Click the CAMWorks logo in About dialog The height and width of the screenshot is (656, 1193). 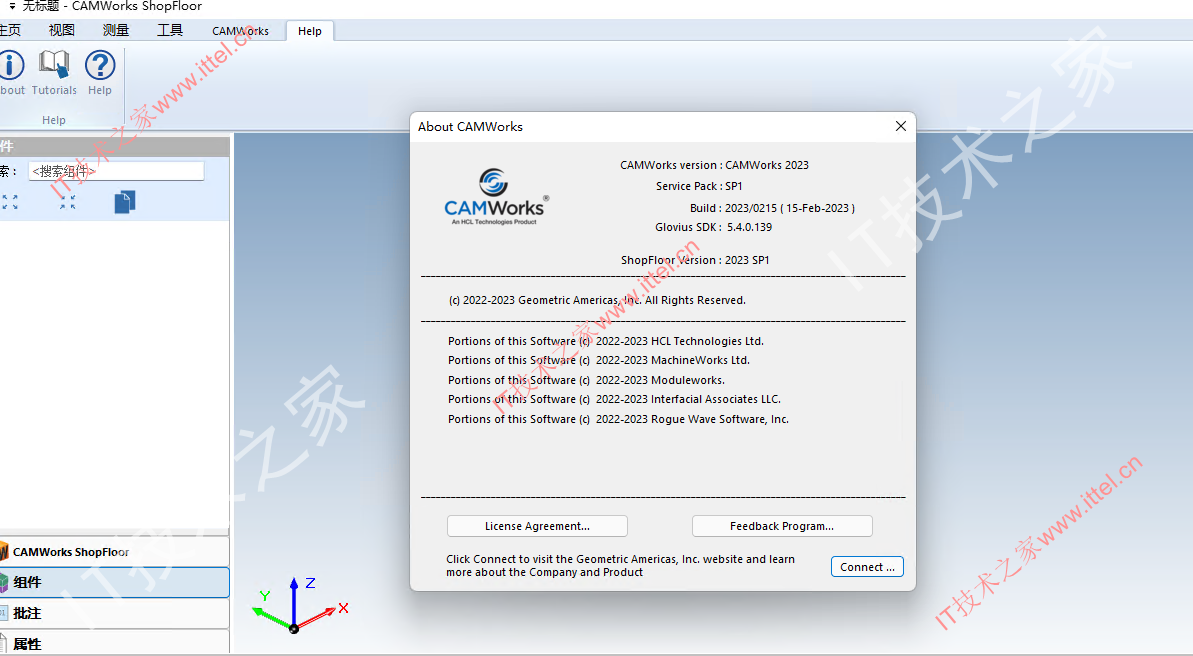click(495, 197)
